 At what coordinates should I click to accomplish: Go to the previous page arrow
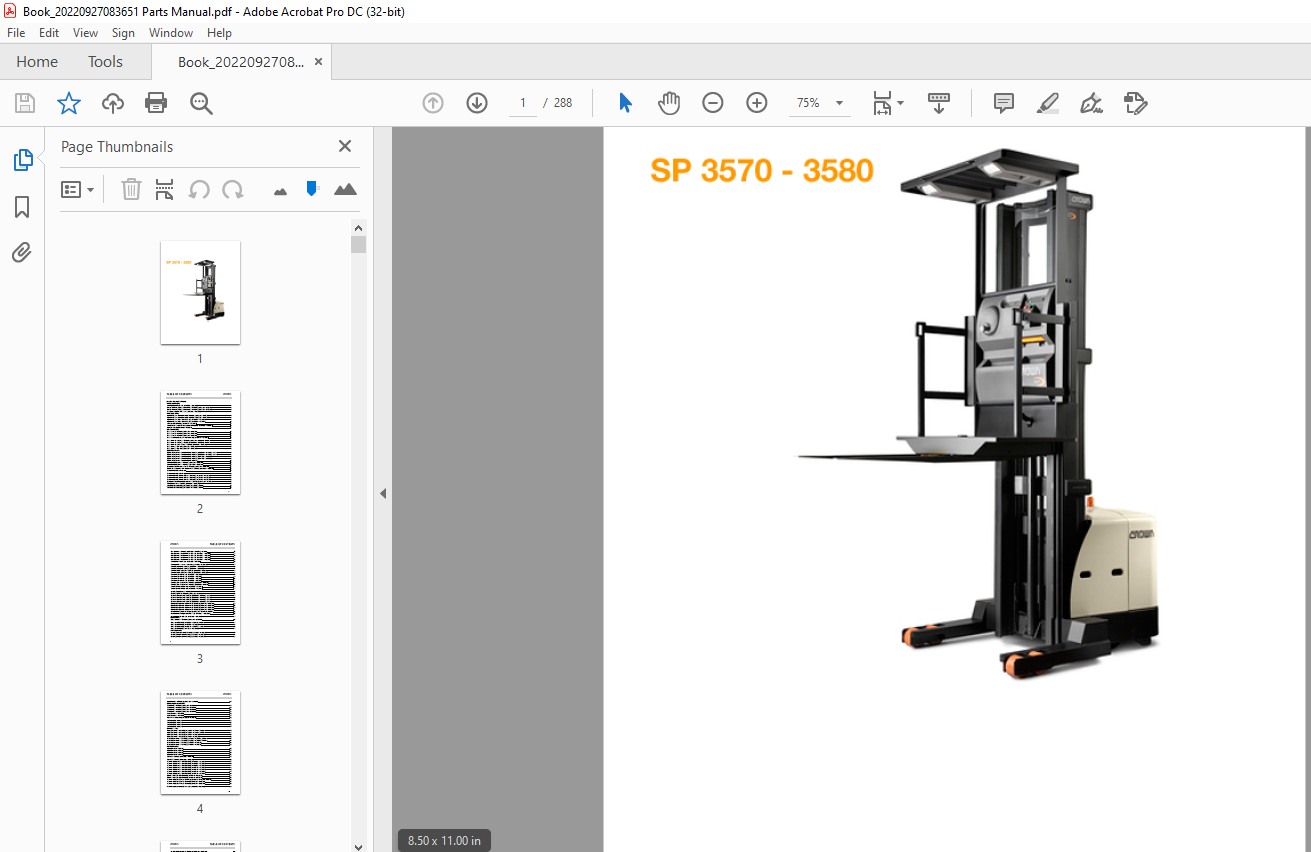[433, 103]
